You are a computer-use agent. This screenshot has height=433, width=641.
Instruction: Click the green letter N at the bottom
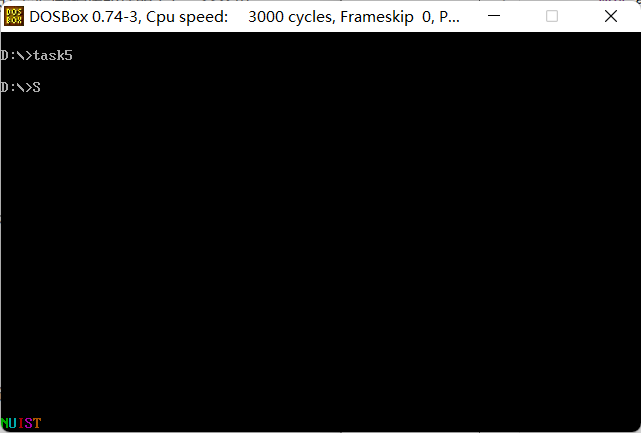pos(4,423)
